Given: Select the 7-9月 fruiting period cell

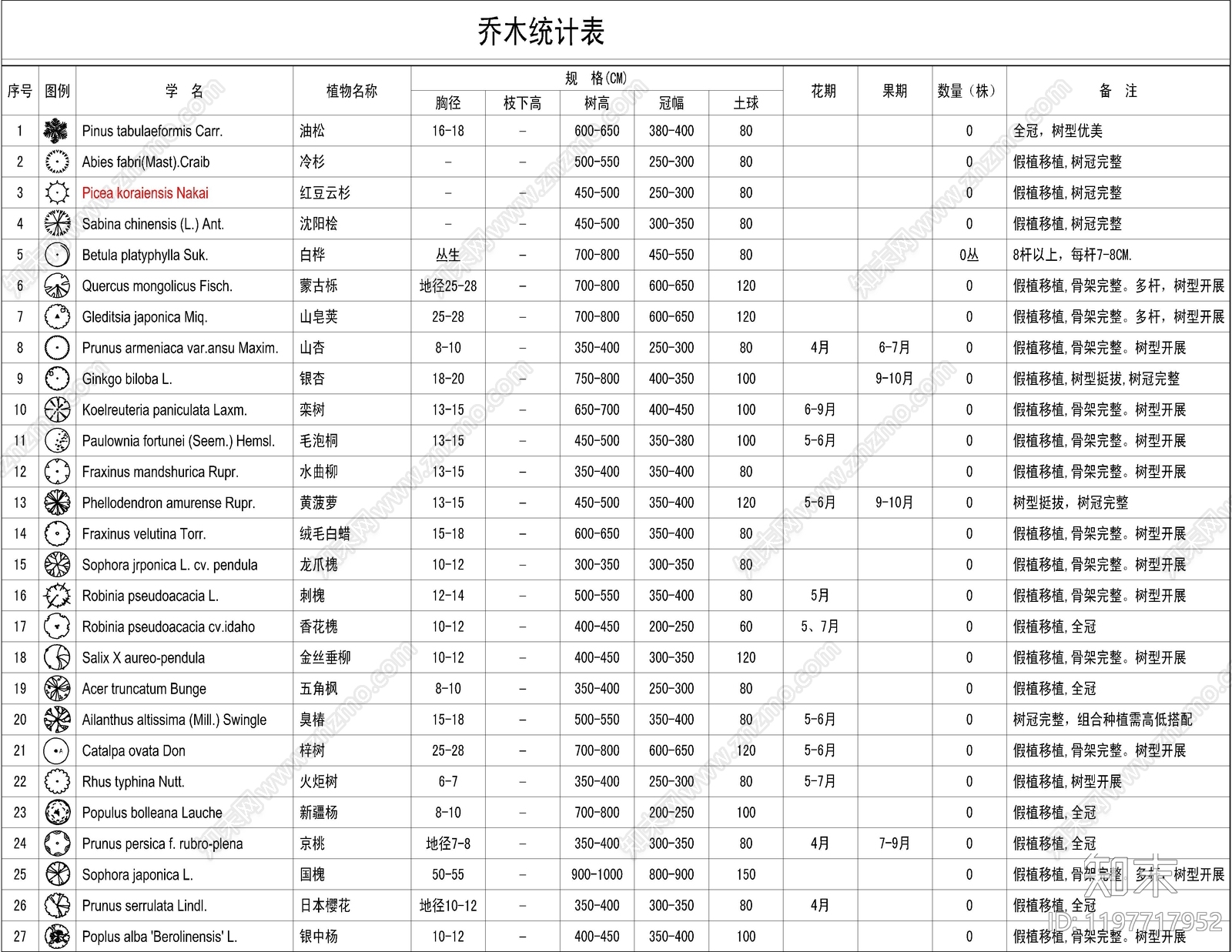Looking at the screenshot, I should pos(894,843).
